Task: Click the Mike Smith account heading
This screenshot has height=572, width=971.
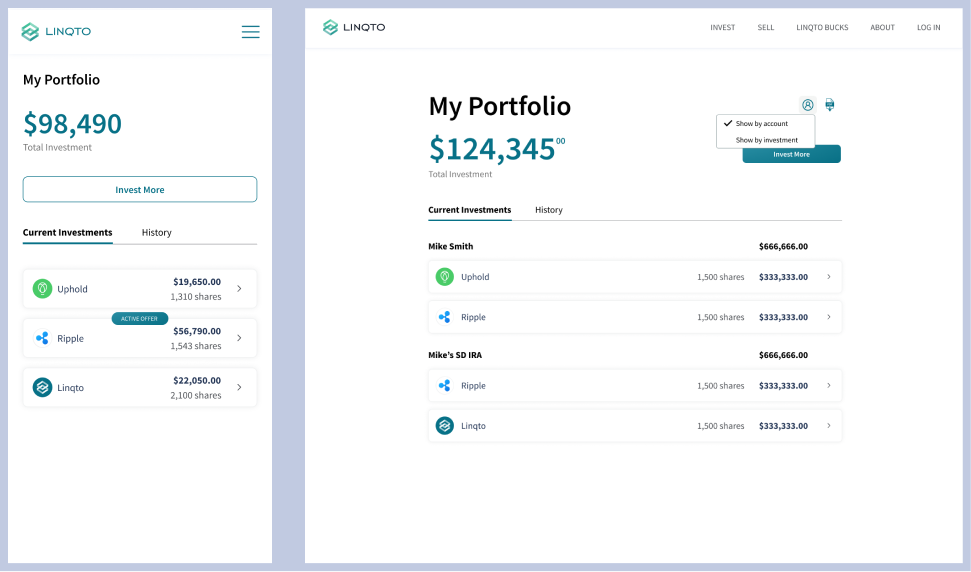Action: tap(450, 246)
